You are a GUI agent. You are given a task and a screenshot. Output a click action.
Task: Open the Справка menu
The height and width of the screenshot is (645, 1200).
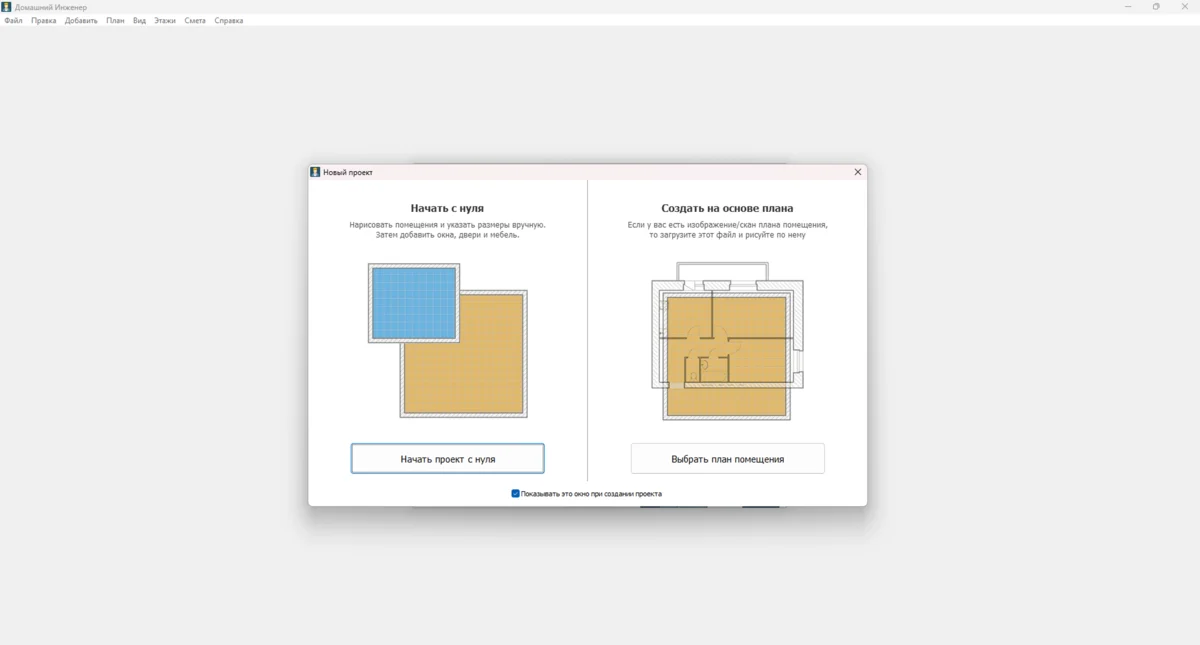(229, 20)
